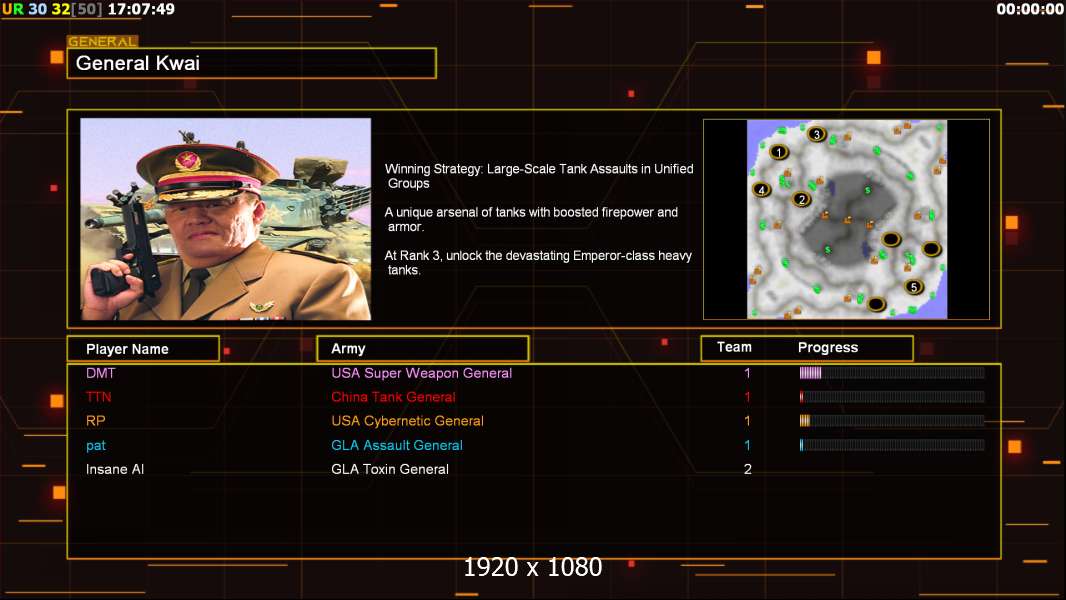Click team number 1 in DMT's row
The image size is (1066, 600).
click(747, 373)
